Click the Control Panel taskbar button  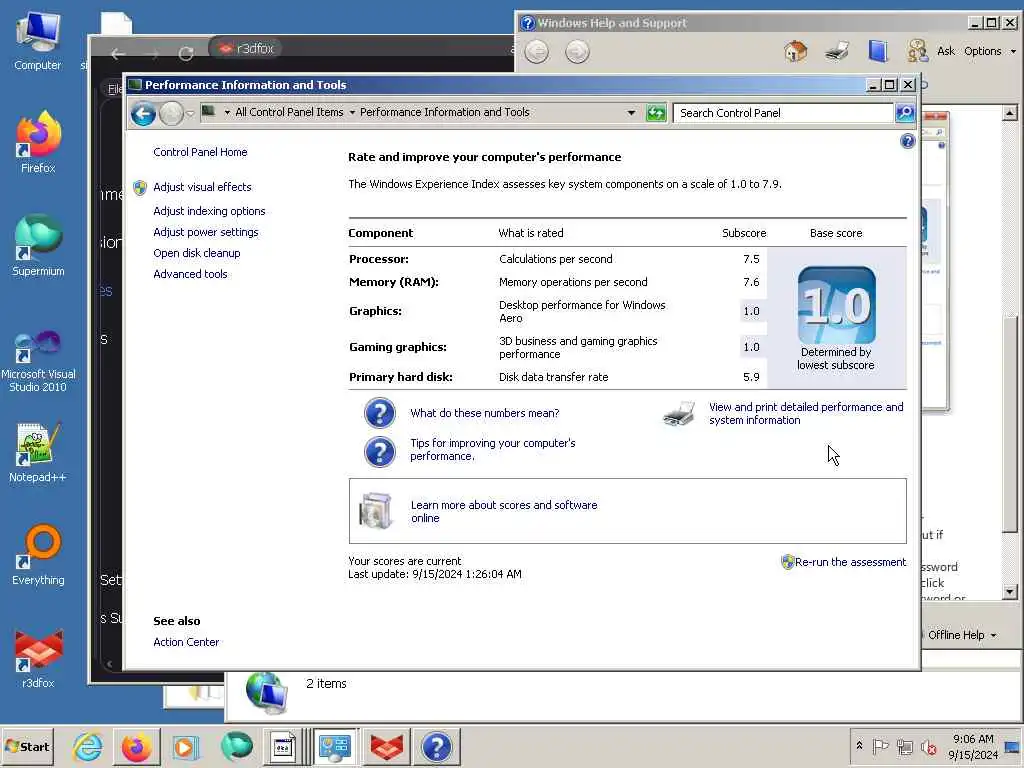coord(334,747)
